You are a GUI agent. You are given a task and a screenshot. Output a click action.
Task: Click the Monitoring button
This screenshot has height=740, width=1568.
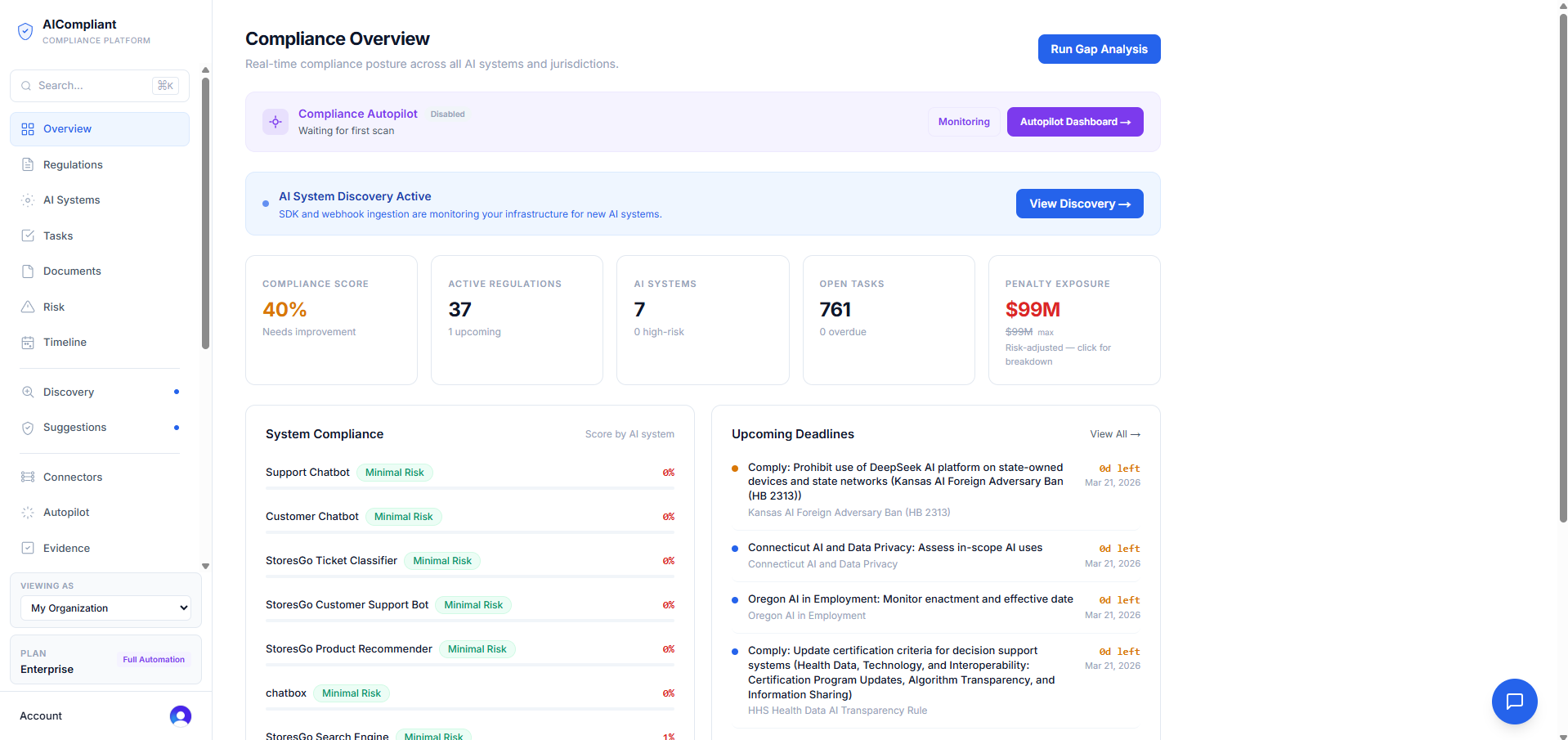click(964, 122)
